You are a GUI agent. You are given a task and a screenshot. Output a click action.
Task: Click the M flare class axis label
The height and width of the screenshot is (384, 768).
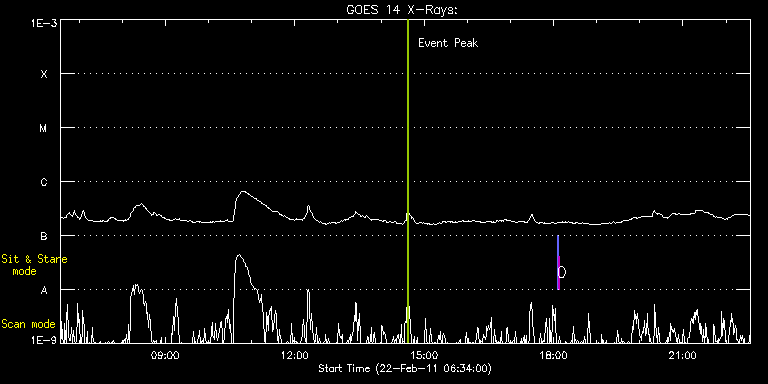44,128
